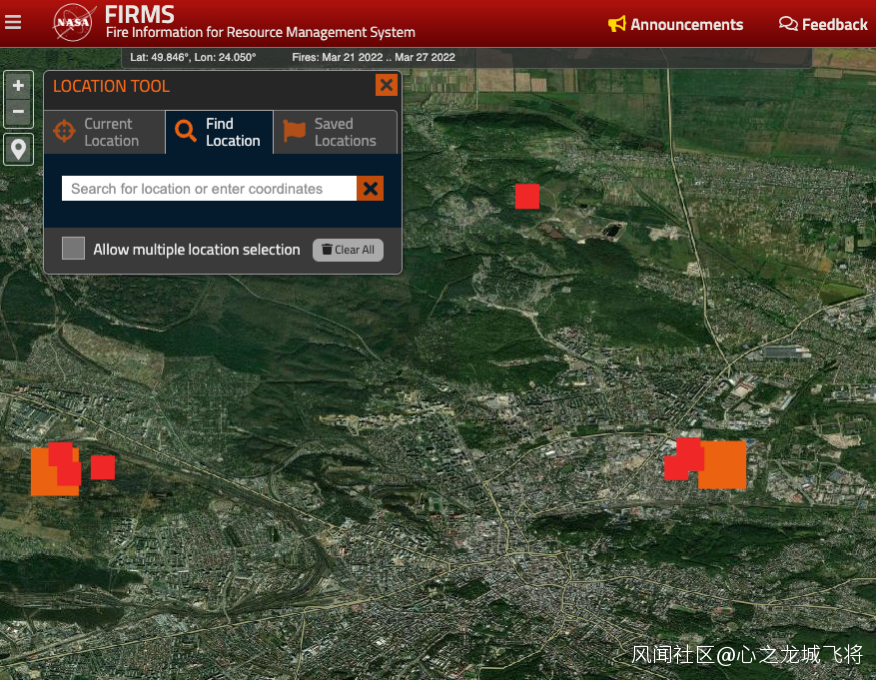Click the fires date range text Mar 21 2022 .. Mar 27 2022
Screen dimensions: 876x680
click(x=373, y=58)
